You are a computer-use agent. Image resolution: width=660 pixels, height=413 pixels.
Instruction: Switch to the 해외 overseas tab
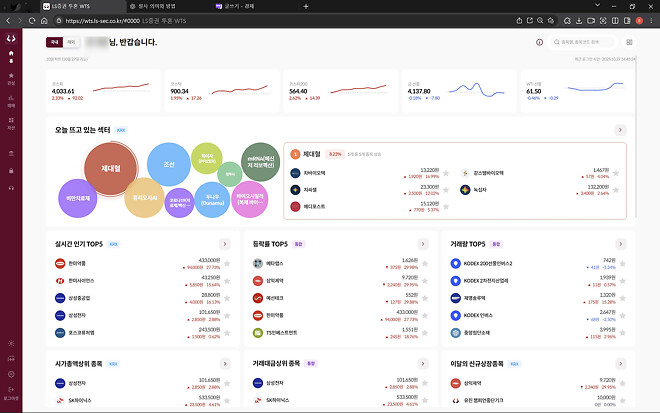coord(71,42)
